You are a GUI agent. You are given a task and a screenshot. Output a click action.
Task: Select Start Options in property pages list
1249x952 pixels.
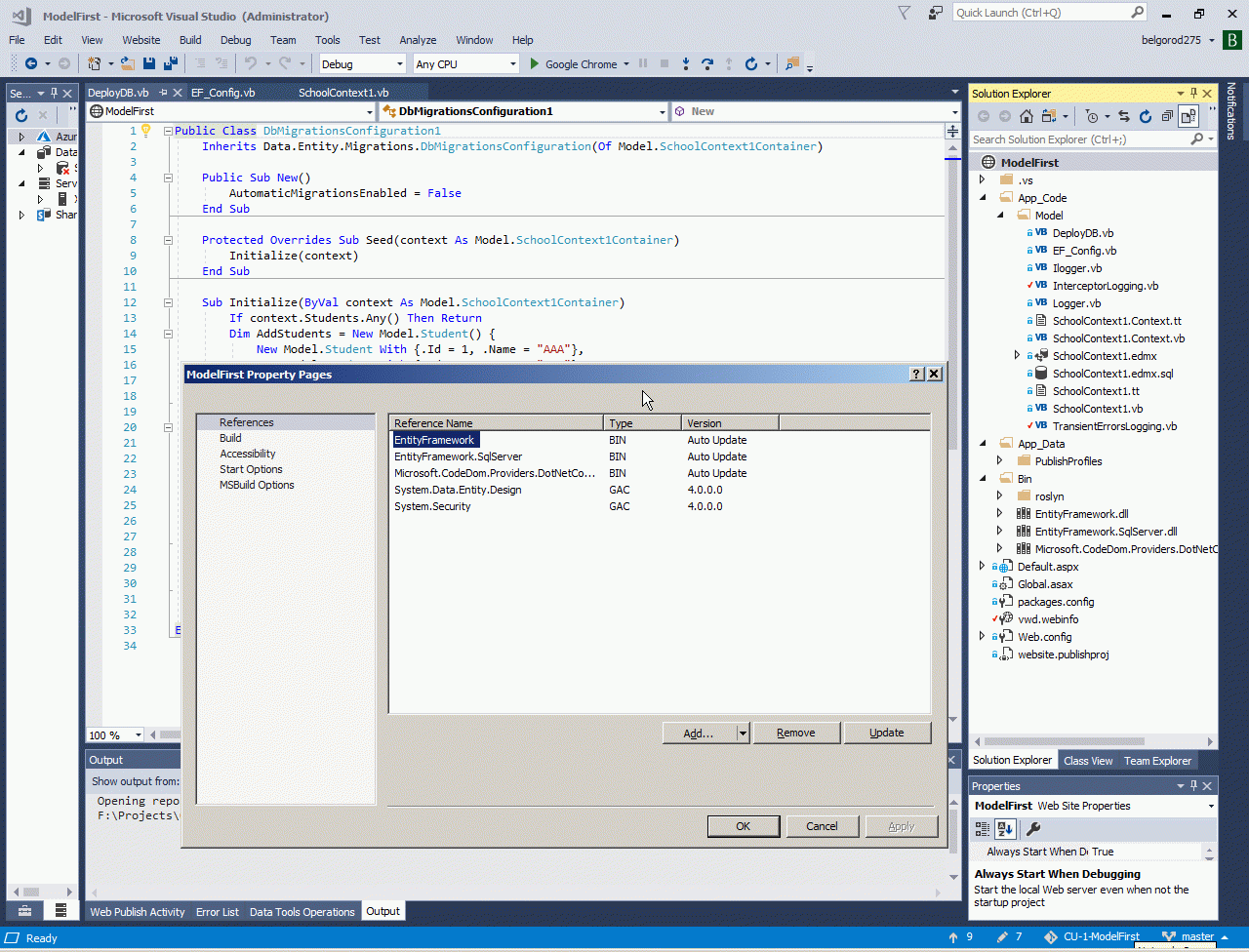pyautogui.click(x=251, y=469)
